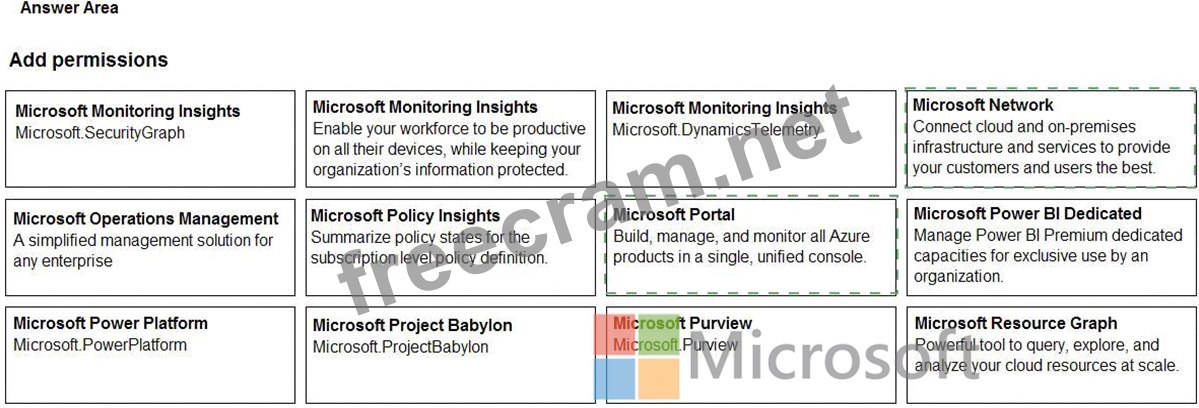Click the Microsoft Power Platform title
The width and height of the screenshot is (1199, 408).
tap(111, 323)
